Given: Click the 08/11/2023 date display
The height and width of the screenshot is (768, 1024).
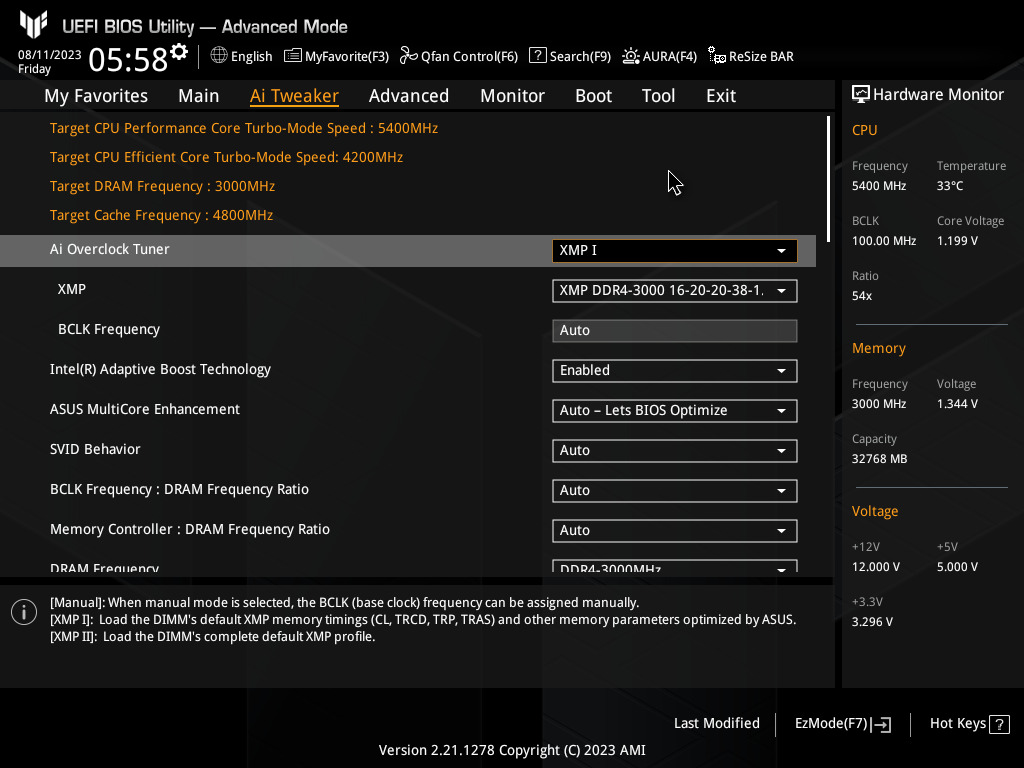Looking at the screenshot, I should click(50, 55).
